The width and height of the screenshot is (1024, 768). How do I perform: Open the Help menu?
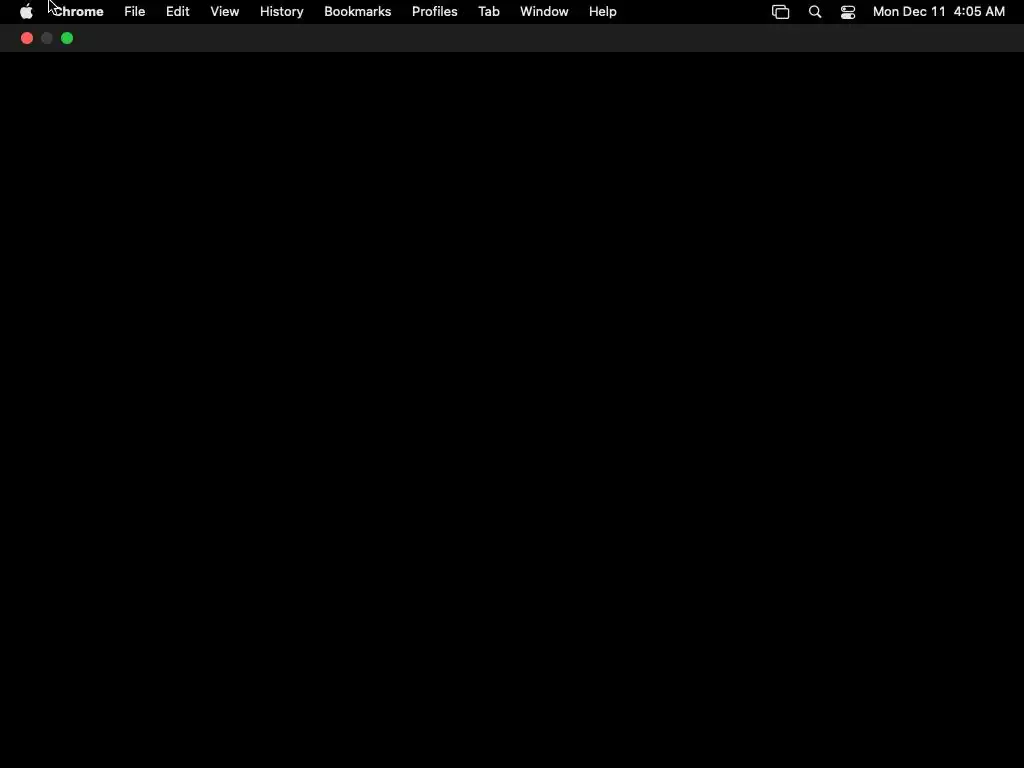pyautogui.click(x=602, y=12)
